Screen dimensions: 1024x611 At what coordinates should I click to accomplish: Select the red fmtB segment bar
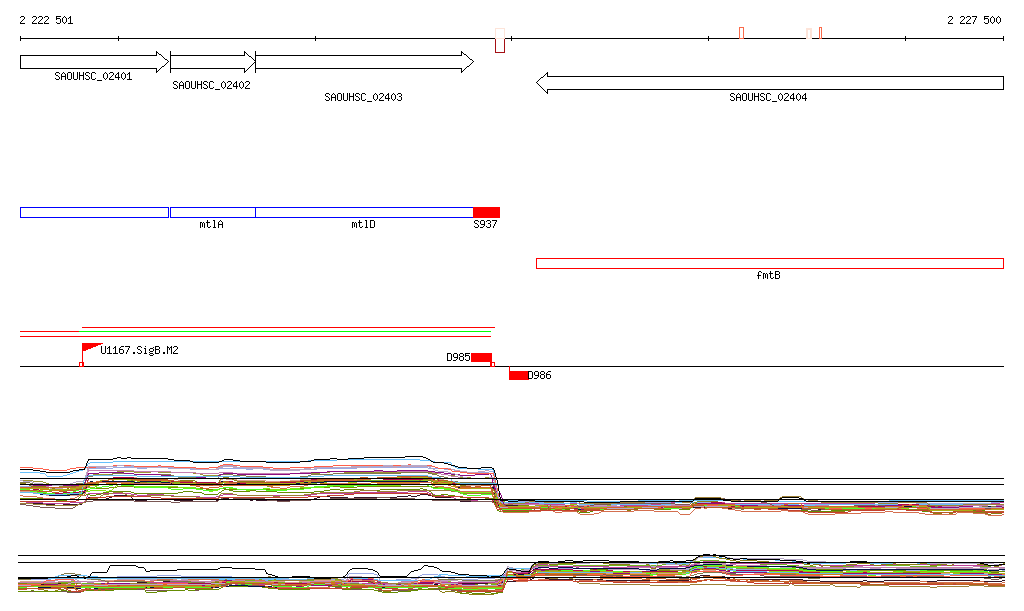tap(770, 264)
